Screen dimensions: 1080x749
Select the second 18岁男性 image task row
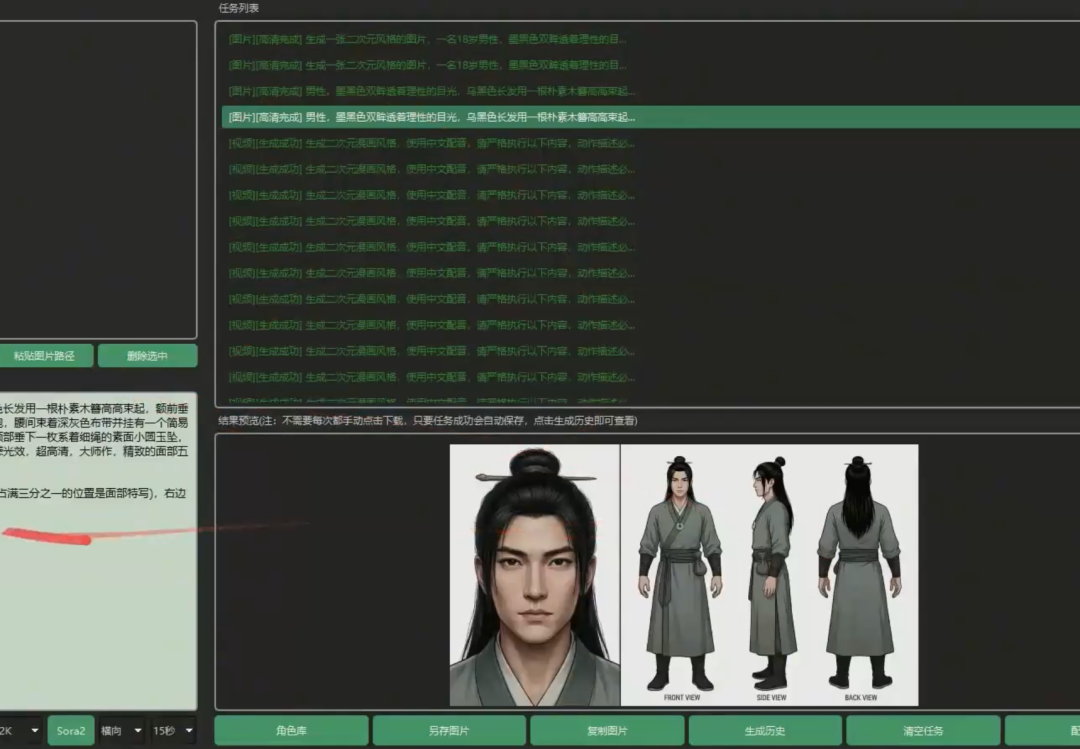point(428,65)
